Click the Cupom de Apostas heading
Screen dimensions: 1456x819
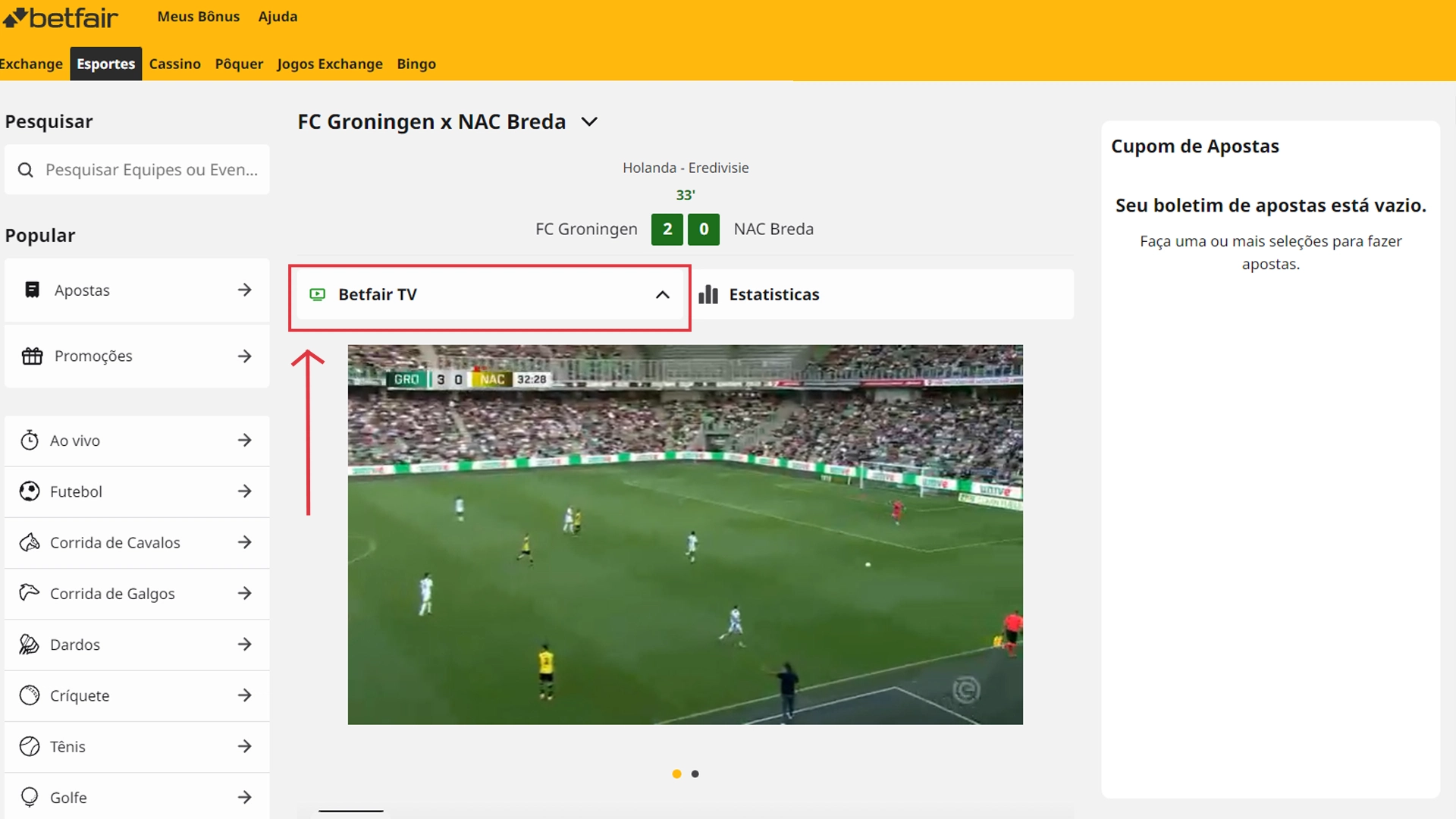tap(1195, 146)
